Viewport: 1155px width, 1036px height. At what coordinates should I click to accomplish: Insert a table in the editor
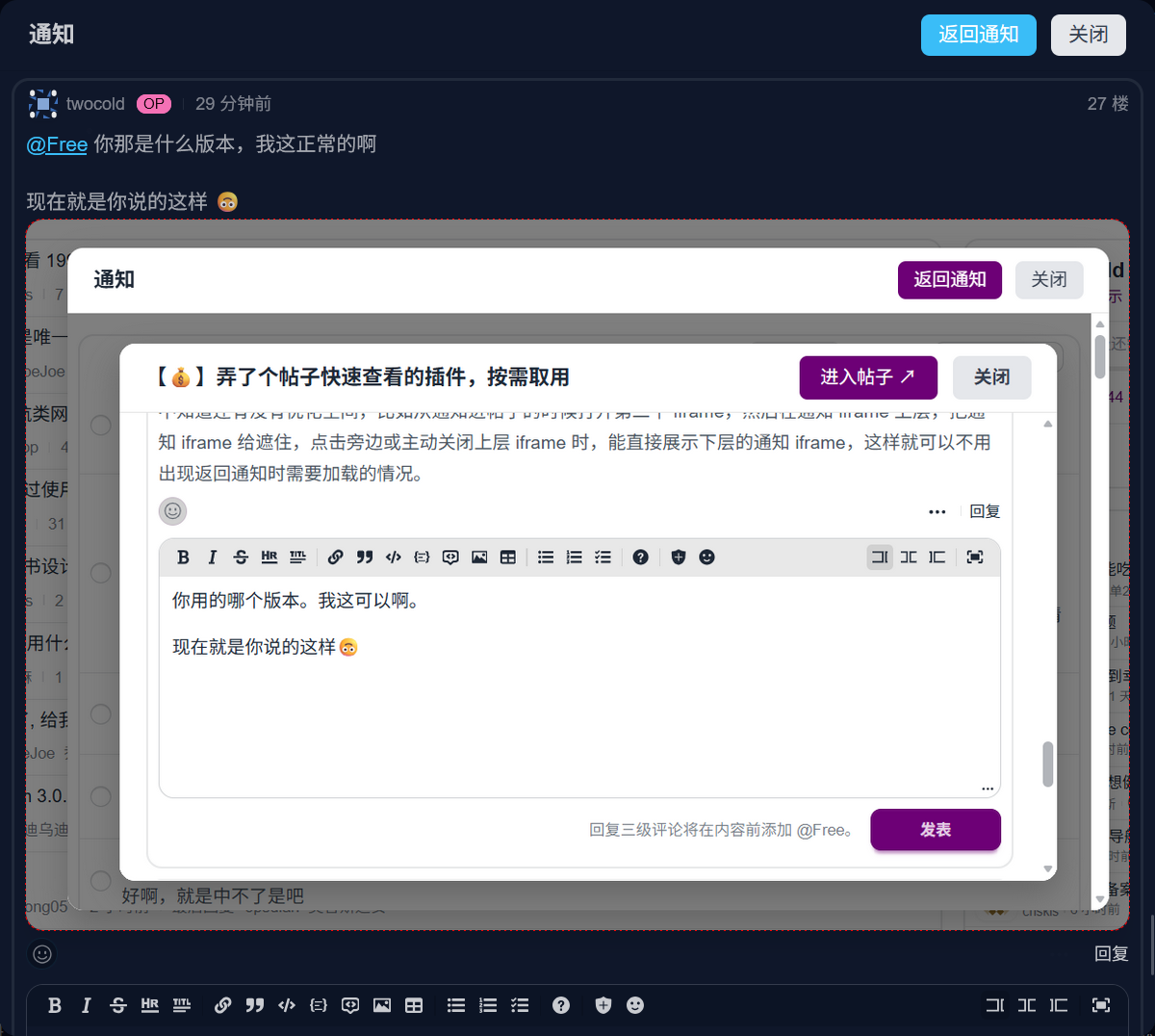coord(507,557)
